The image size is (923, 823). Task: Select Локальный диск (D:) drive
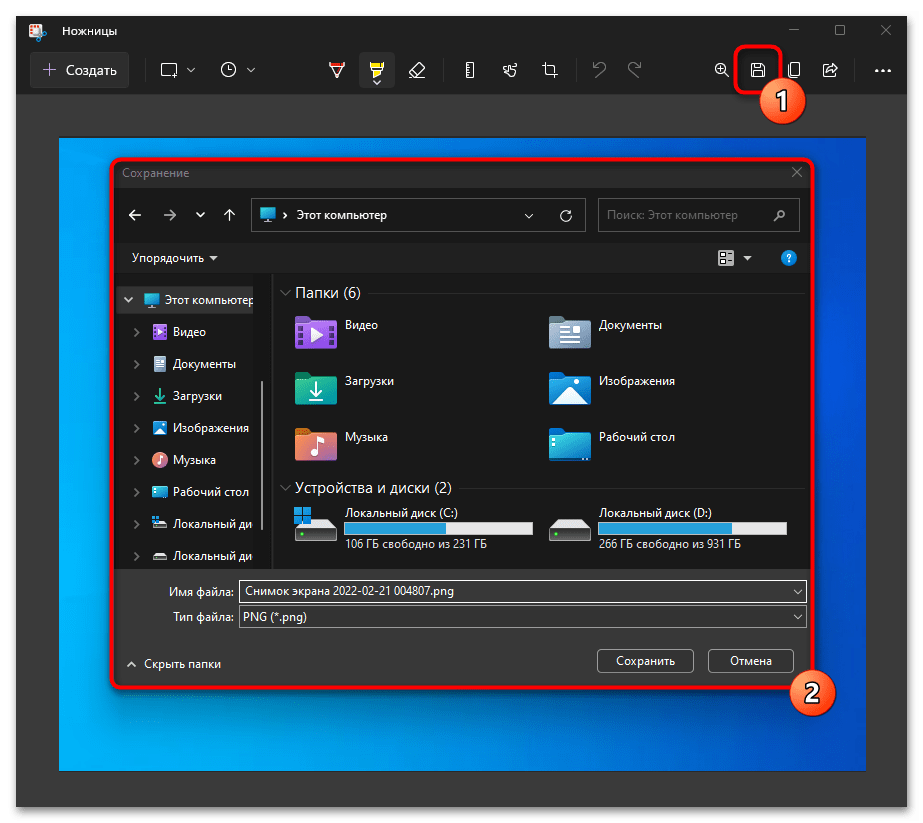668,527
